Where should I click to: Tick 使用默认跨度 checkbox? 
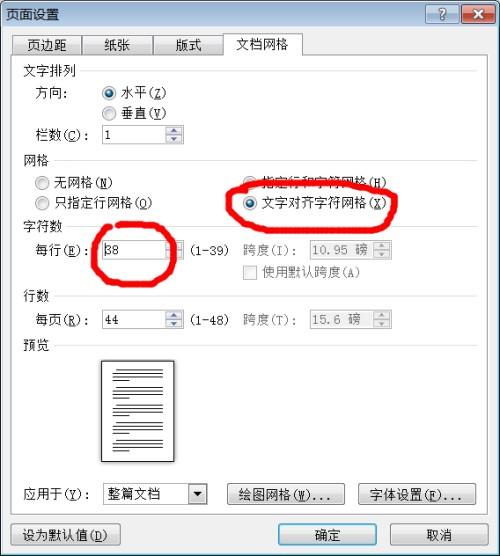pyautogui.click(x=250, y=273)
